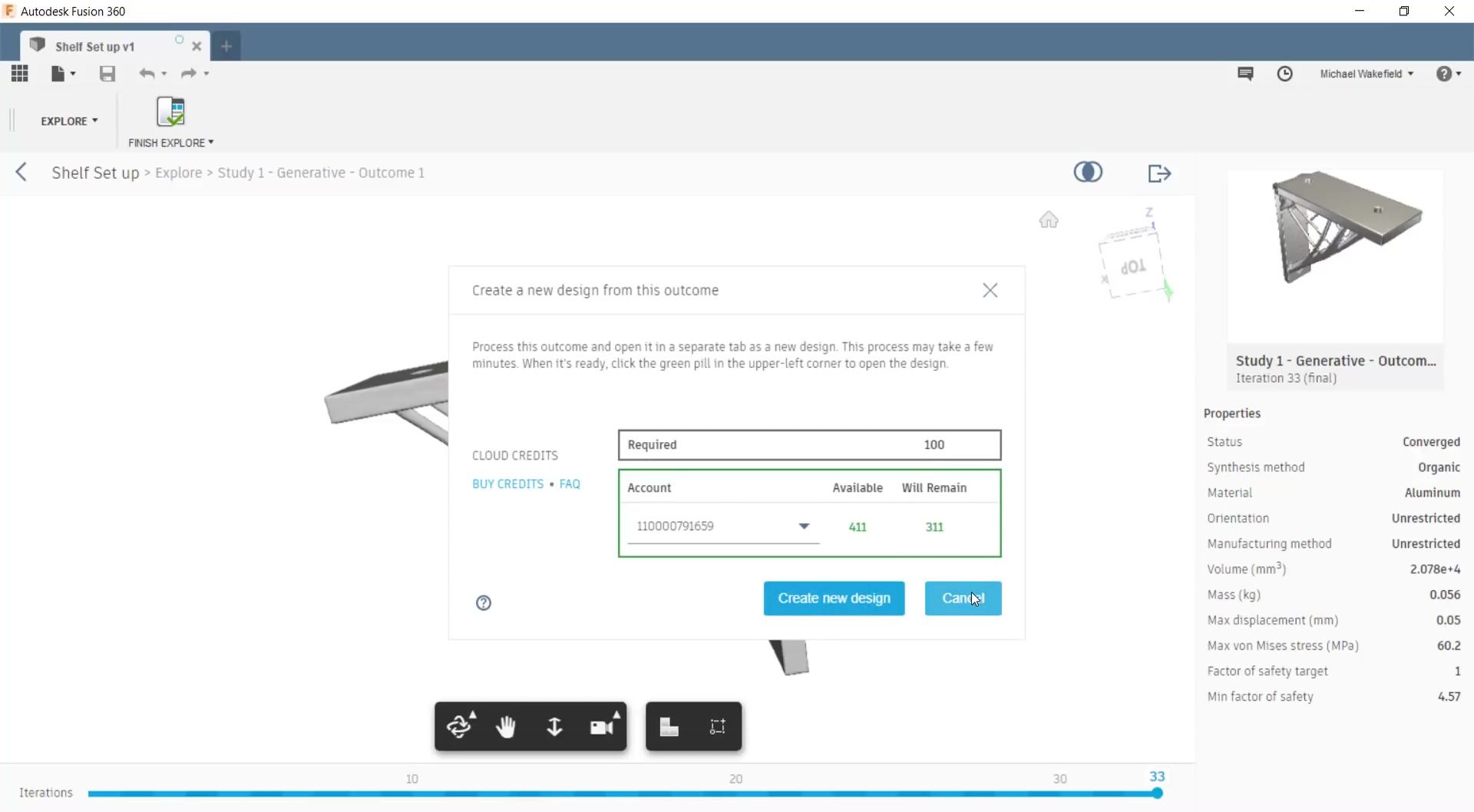Open the Undo history dropdown arrow

click(x=164, y=74)
